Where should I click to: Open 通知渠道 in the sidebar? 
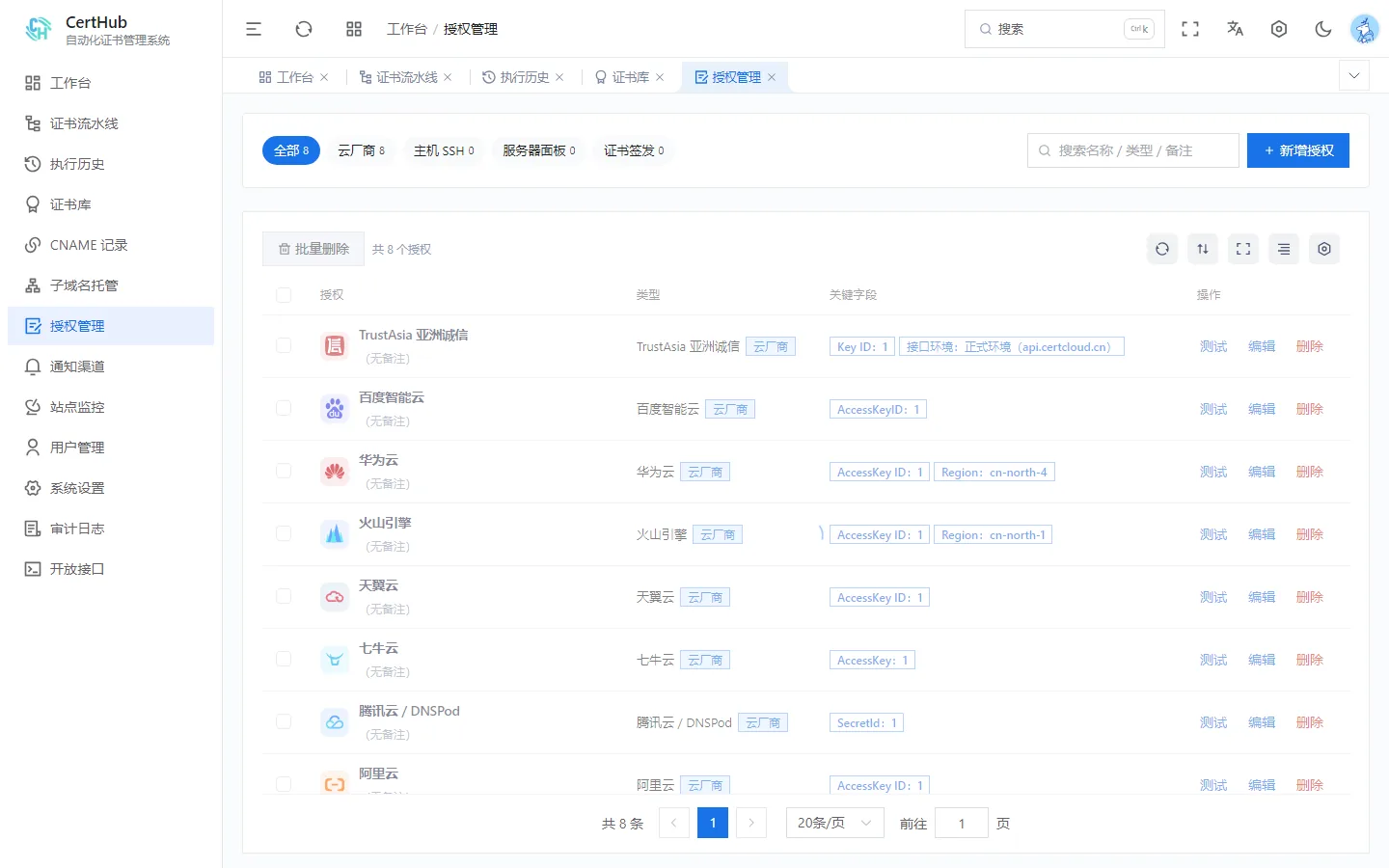pyautogui.click(x=111, y=366)
